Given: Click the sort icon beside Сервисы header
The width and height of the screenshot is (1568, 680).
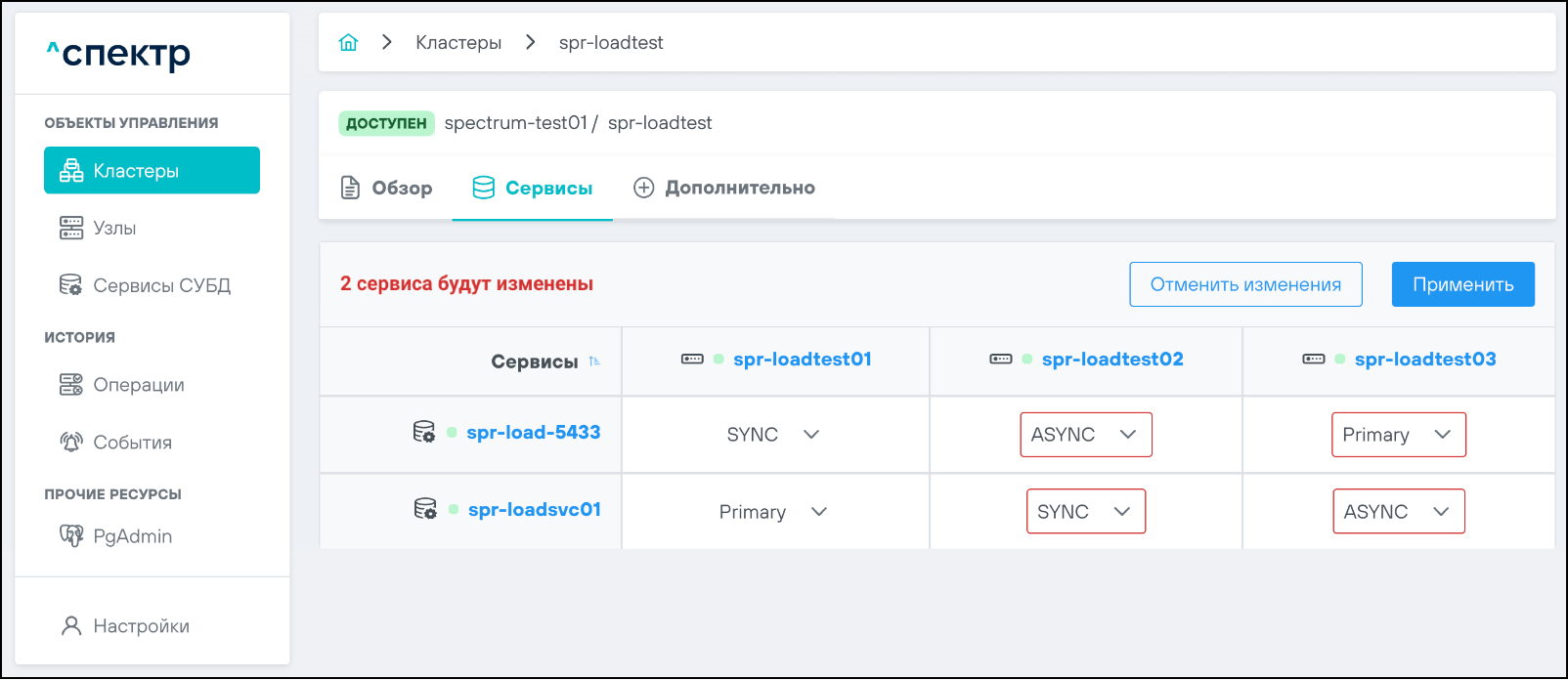Looking at the screenshot, I should [x=594, y=361].
